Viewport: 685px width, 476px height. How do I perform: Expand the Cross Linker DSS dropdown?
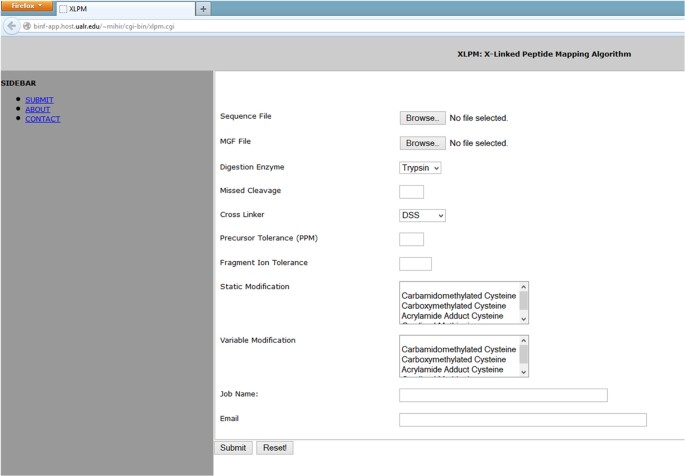point(422,215)
